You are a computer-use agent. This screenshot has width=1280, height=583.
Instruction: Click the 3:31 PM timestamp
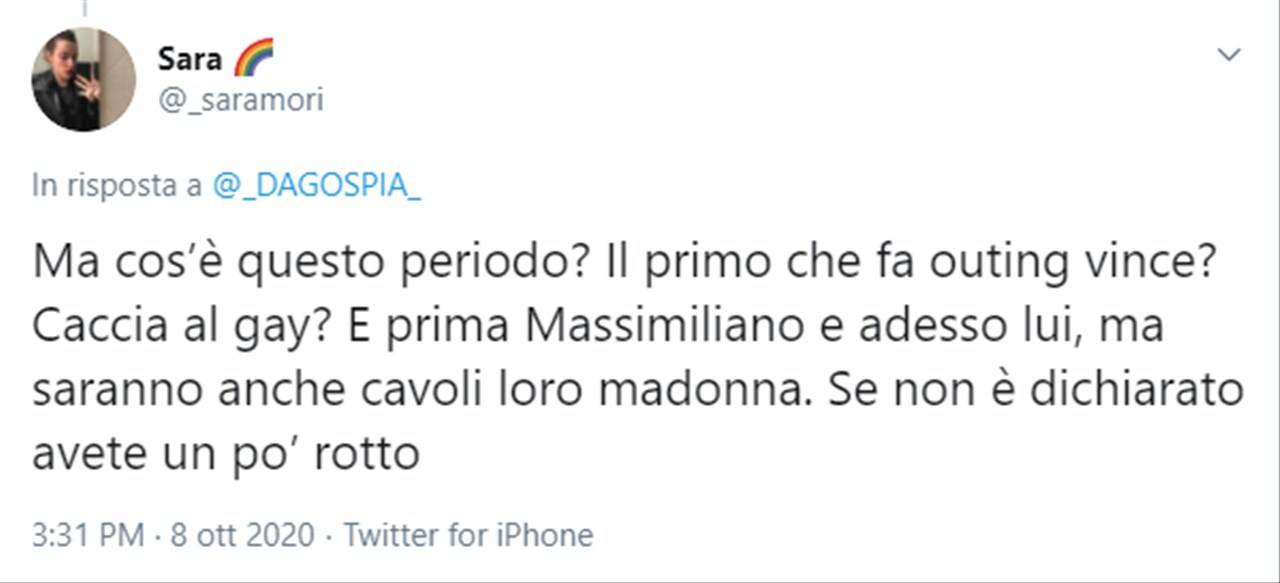coord(87,535)
